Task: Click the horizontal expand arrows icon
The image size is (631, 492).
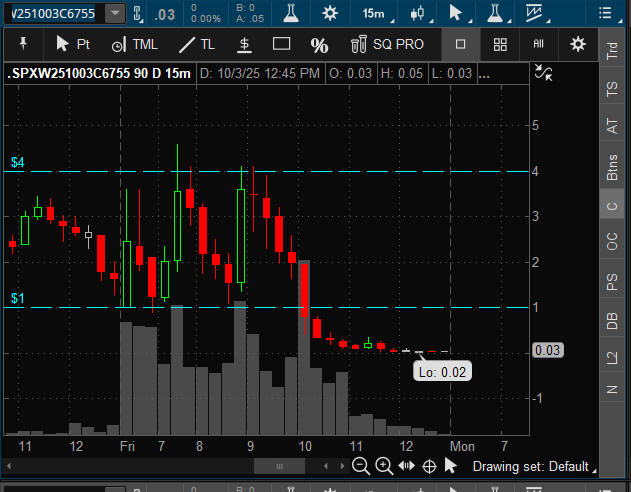Action: coord(406,466)
